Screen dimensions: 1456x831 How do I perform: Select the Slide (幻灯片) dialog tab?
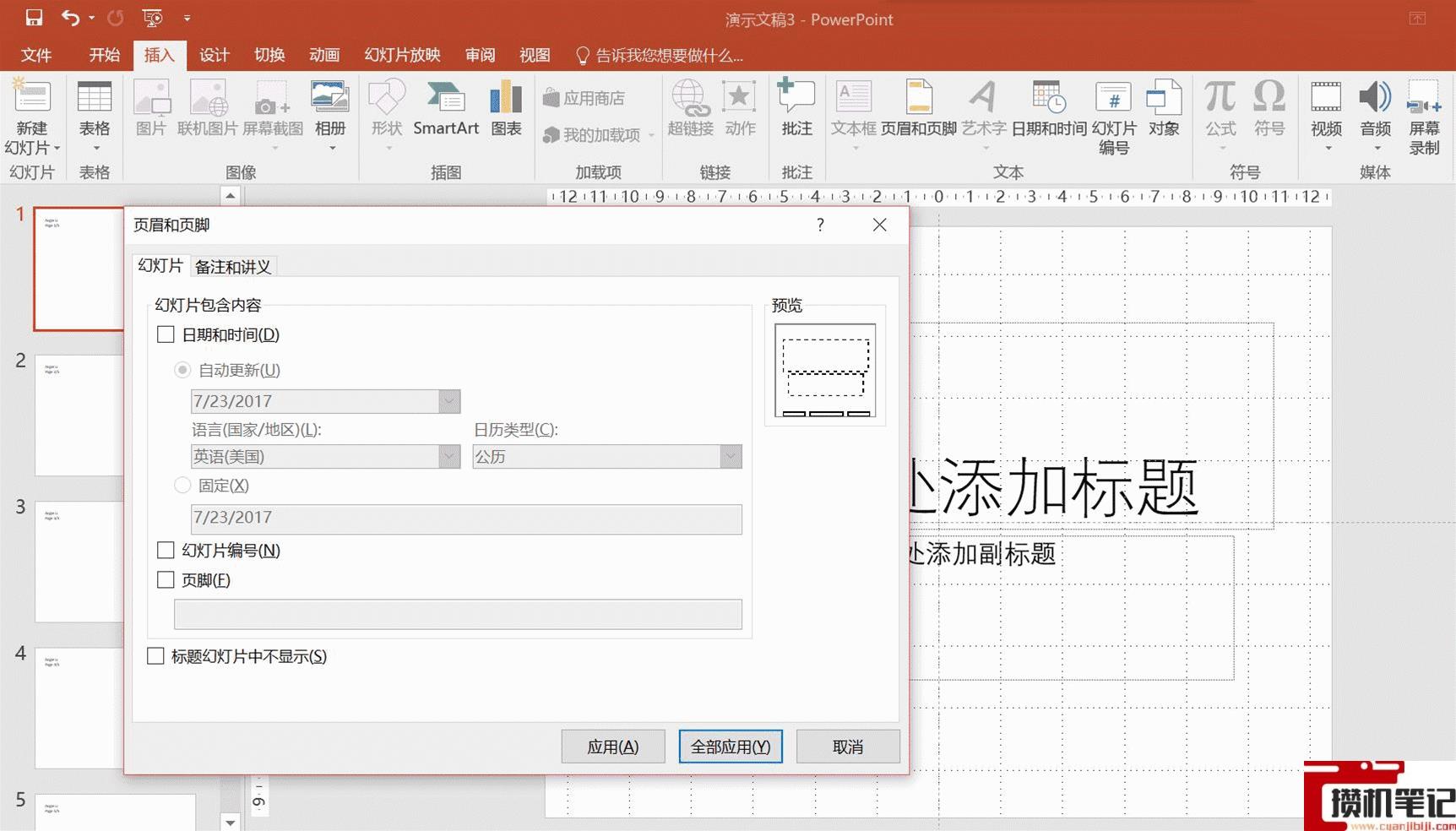coord(160,266)
